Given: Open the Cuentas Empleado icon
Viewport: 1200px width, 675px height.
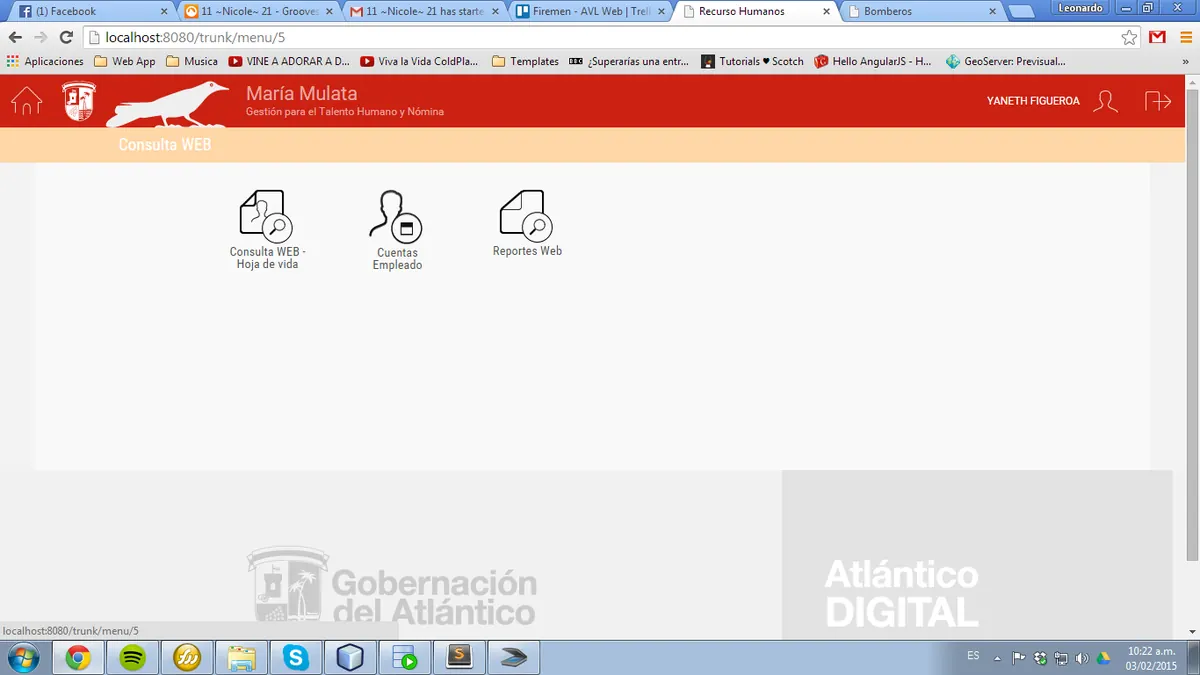Looking at the screenshot, I should [x=396, y=216].
